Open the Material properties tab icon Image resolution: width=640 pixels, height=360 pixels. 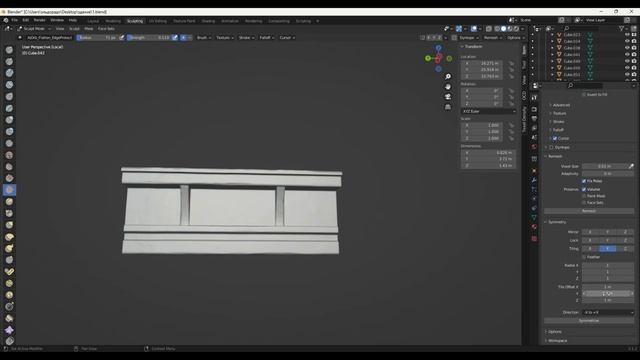click(534, 227)
